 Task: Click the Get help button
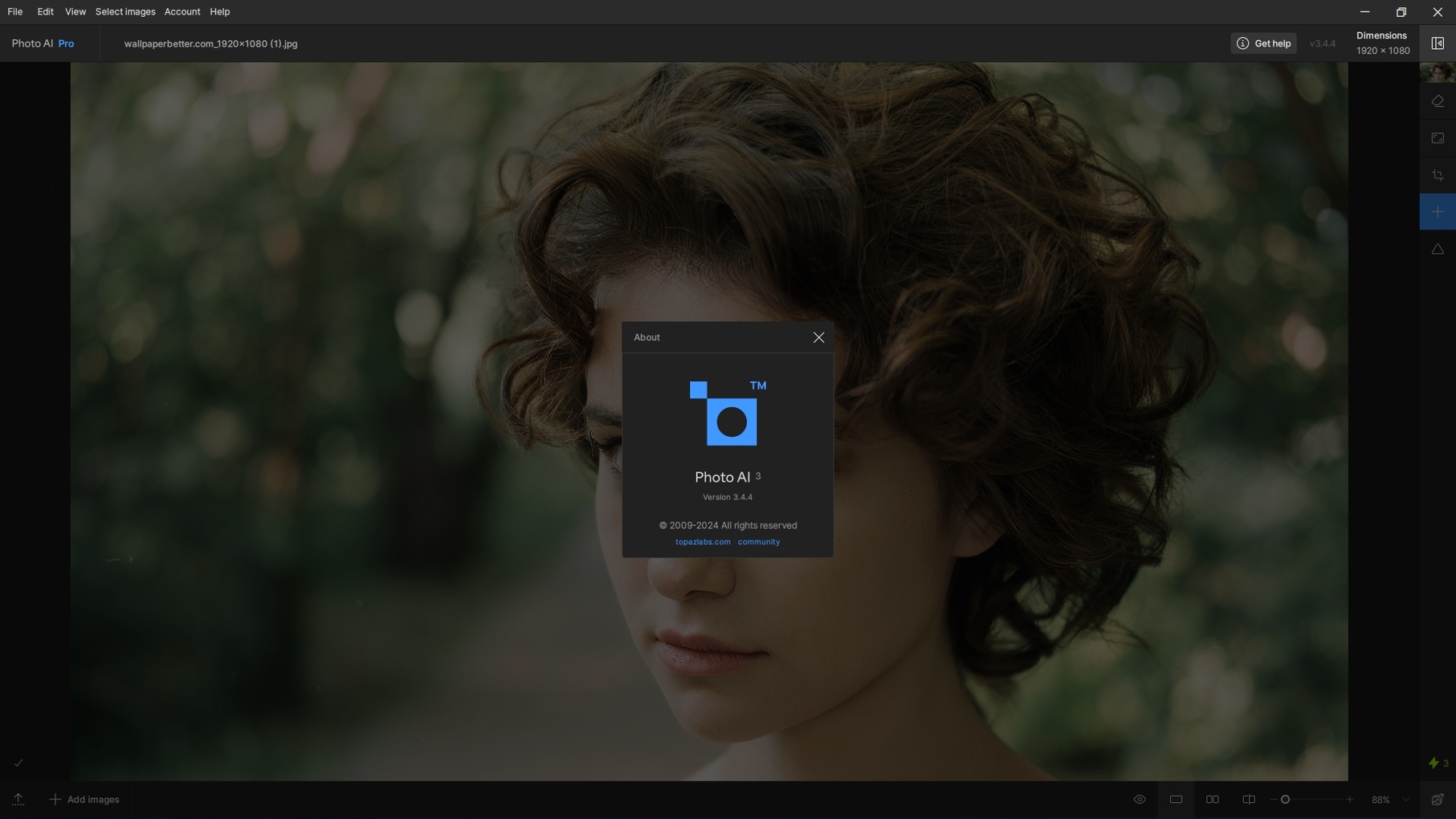[1263, 43]
